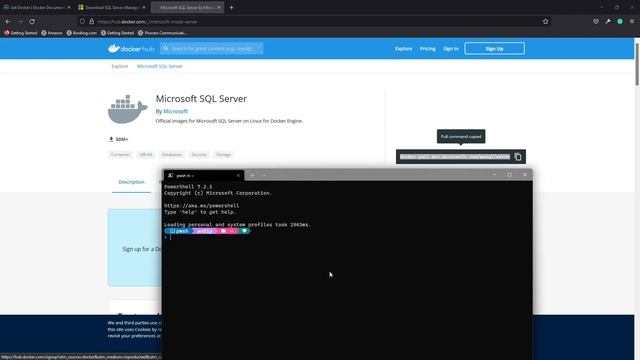
Task: Open a new browser tab with plus
Action: [x=231, y=7]
